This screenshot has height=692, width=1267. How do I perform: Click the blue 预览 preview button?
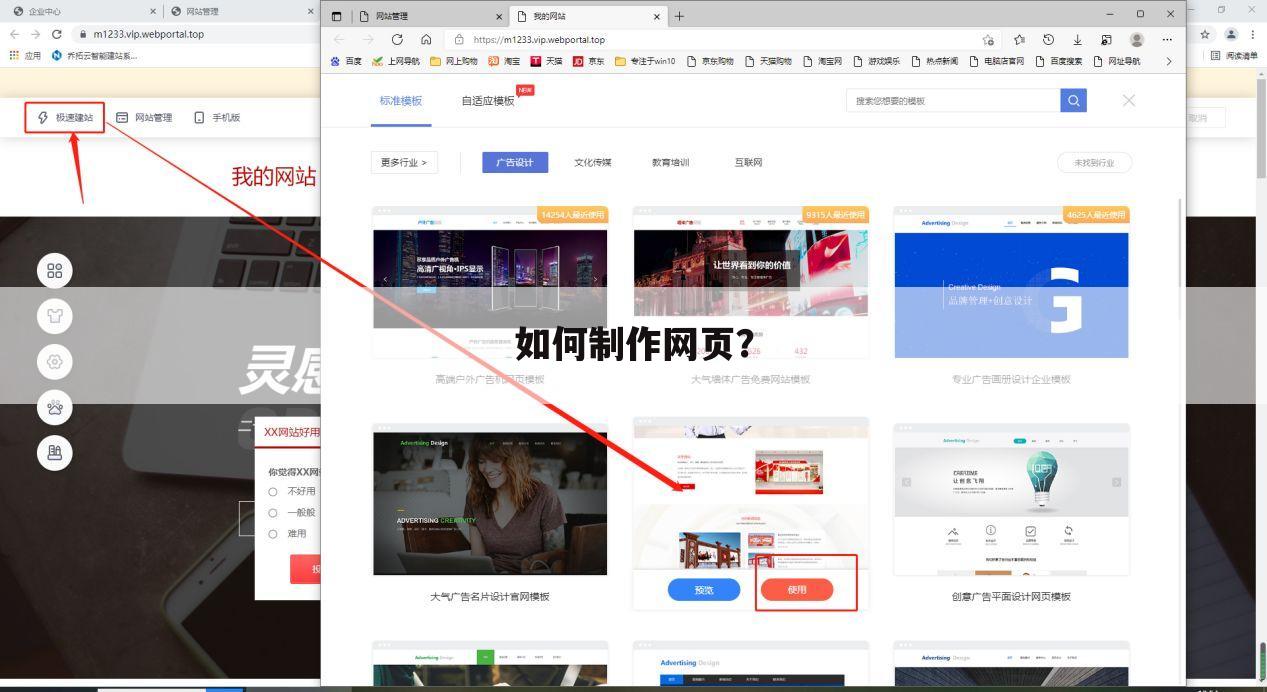click(x=704, y=590)
